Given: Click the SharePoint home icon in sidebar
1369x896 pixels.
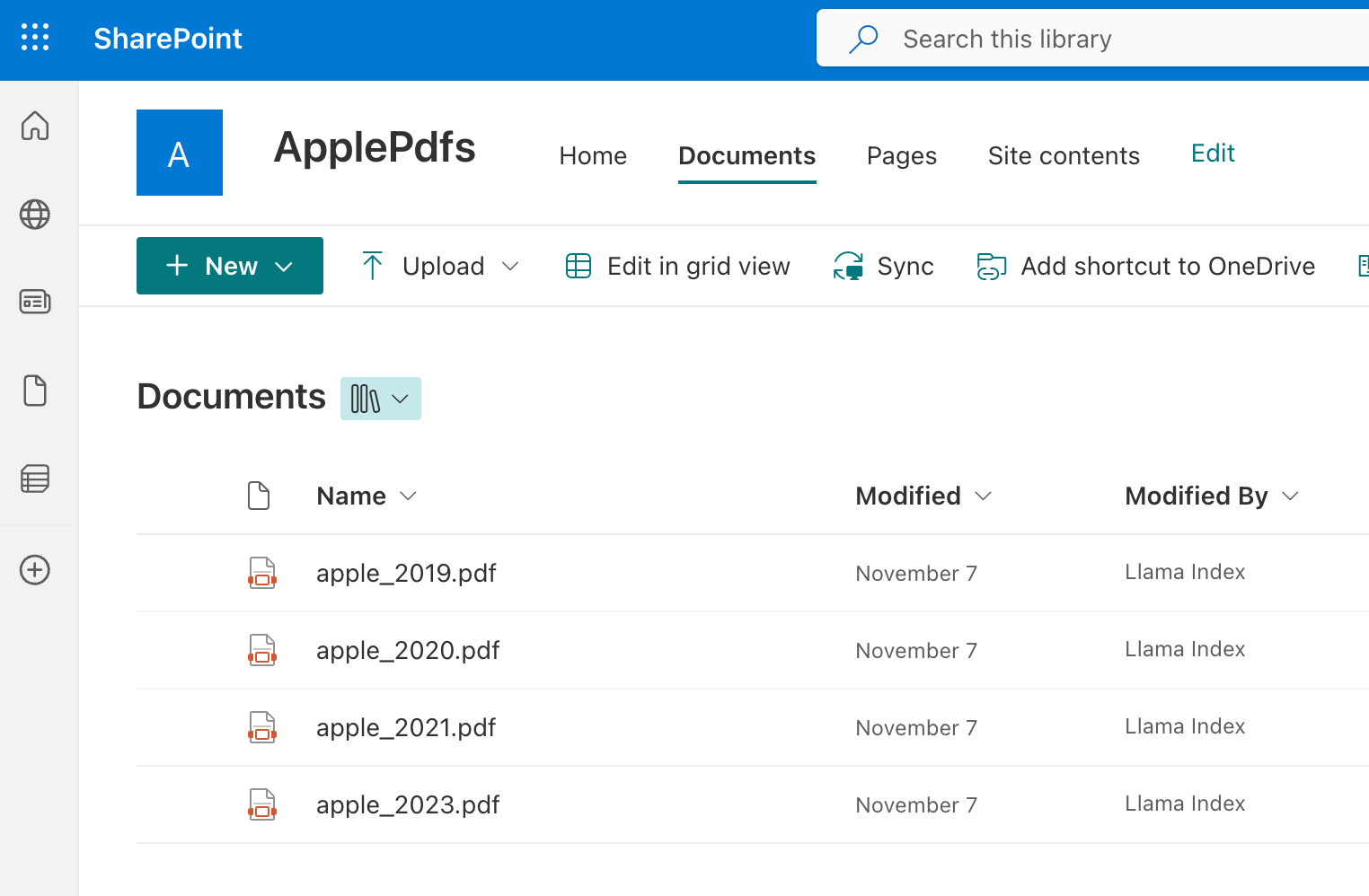Looking at the screenshot, I should coord(35,126).
